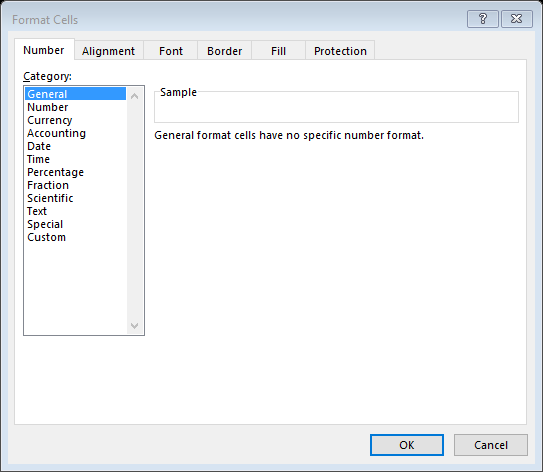Screen dimensions: 543x472
Task: Switch to the Alignment tab
Action: point(108,51)
